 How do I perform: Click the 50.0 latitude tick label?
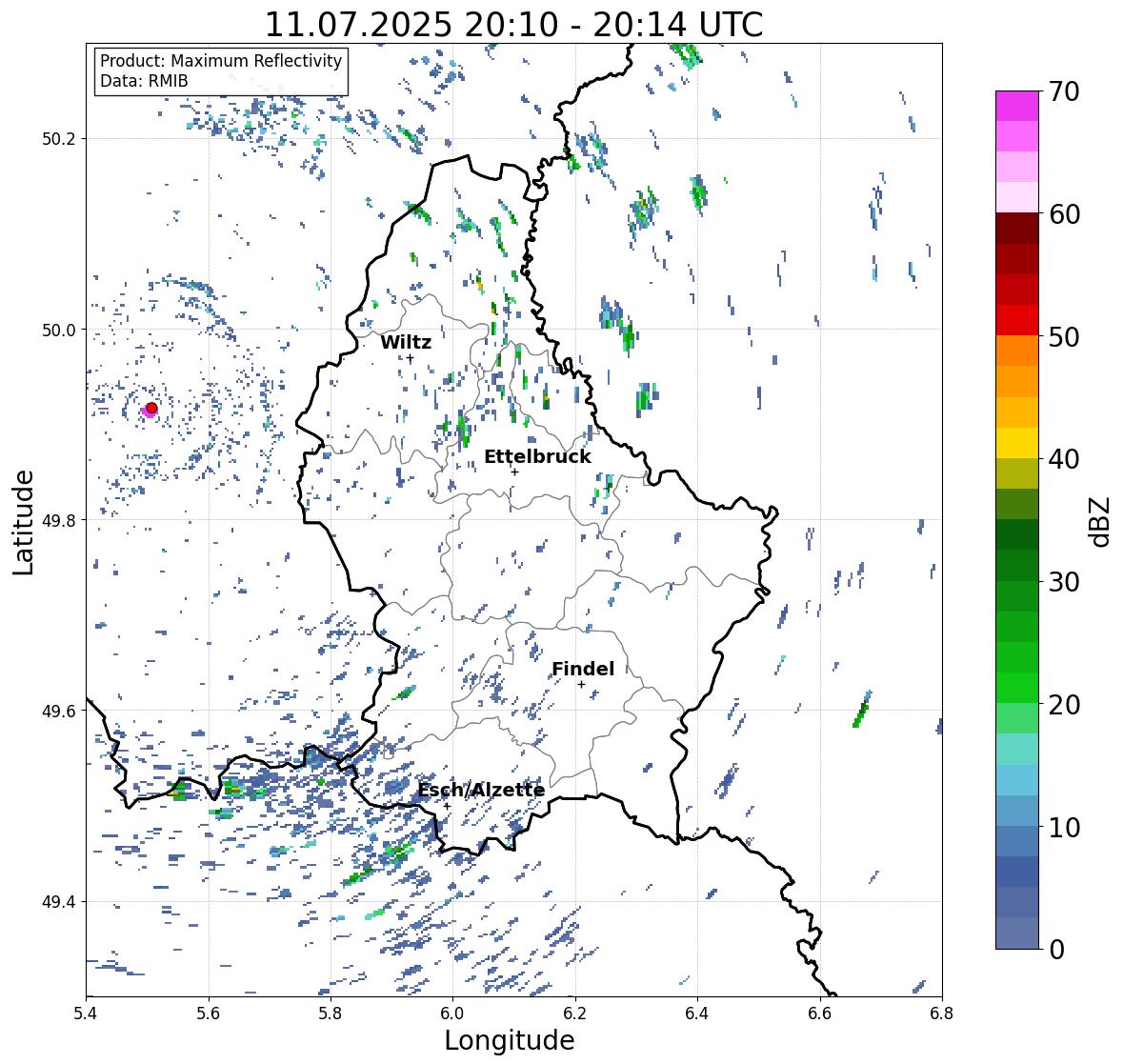point(59,331)
